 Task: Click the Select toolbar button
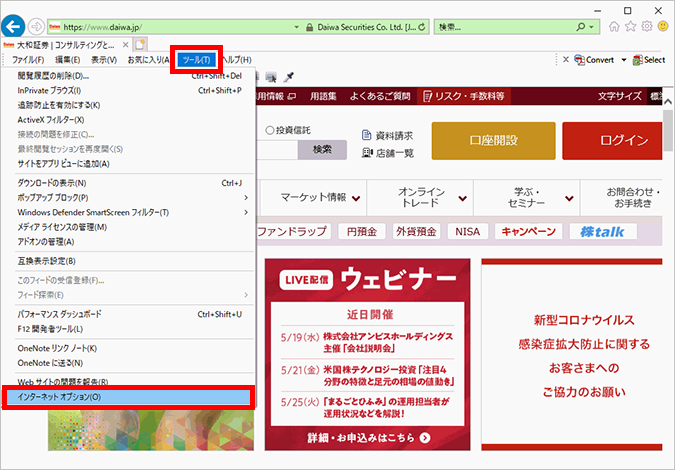pos(649,60)
